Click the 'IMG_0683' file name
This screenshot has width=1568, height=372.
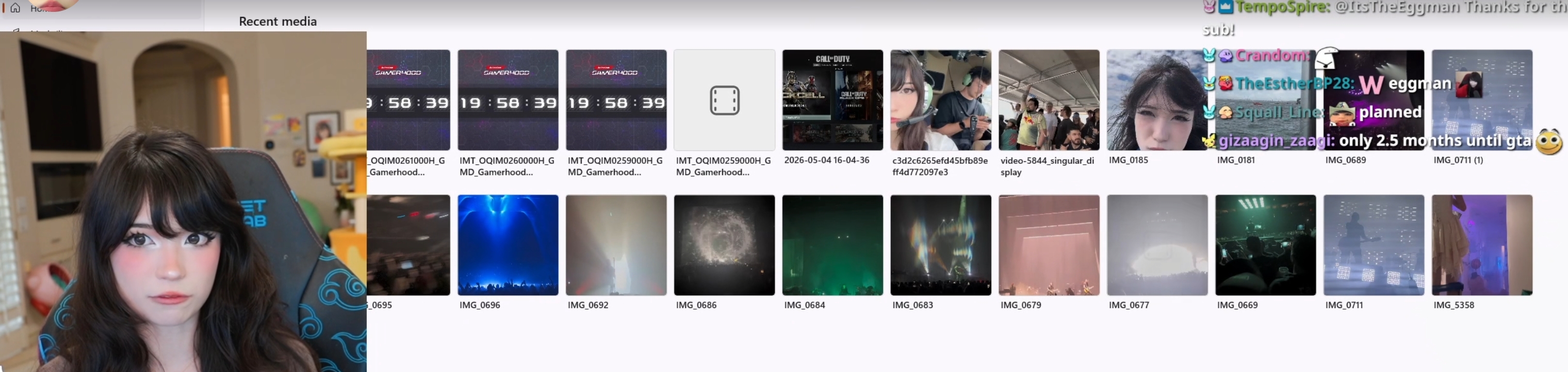(912, 305)
